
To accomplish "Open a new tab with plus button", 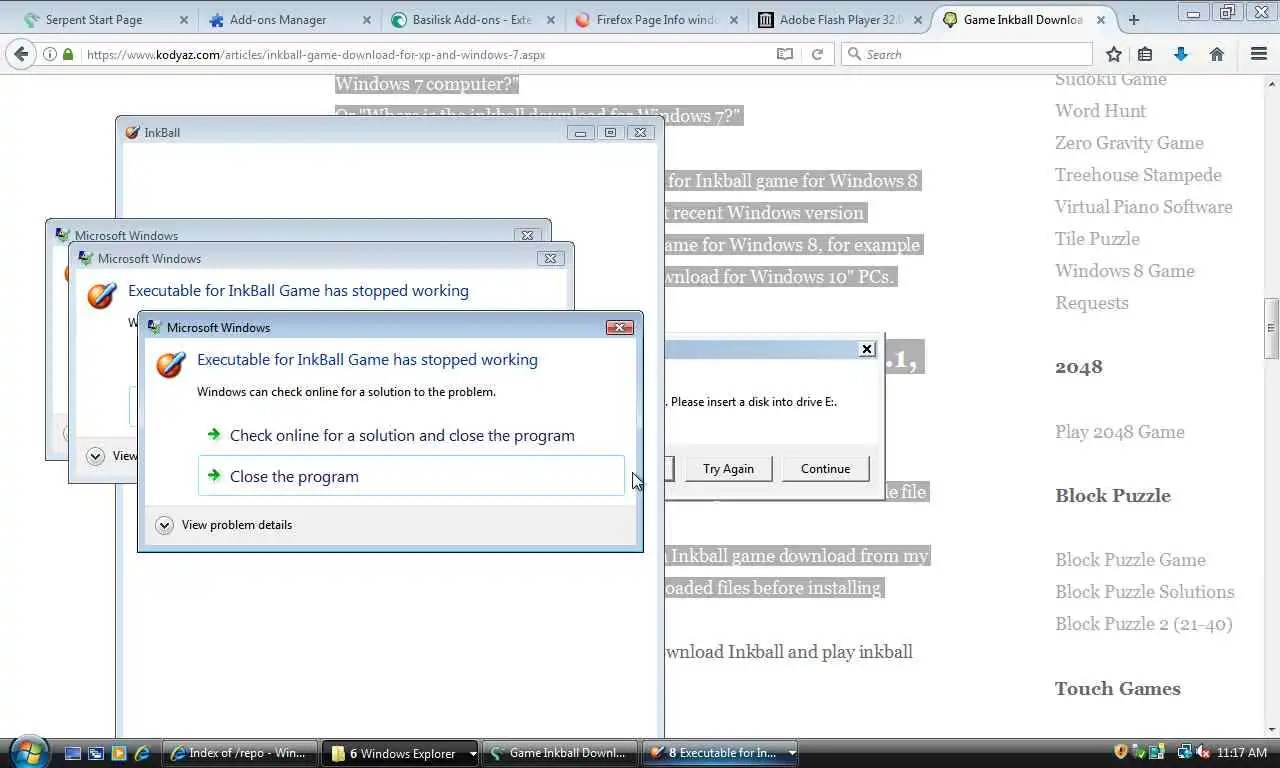I will coord(1134,19).
